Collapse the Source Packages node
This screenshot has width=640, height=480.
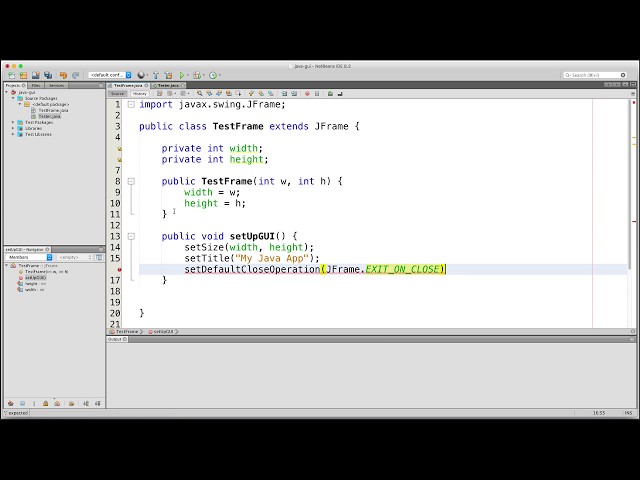pyautogui.click(x=13, y=98)
